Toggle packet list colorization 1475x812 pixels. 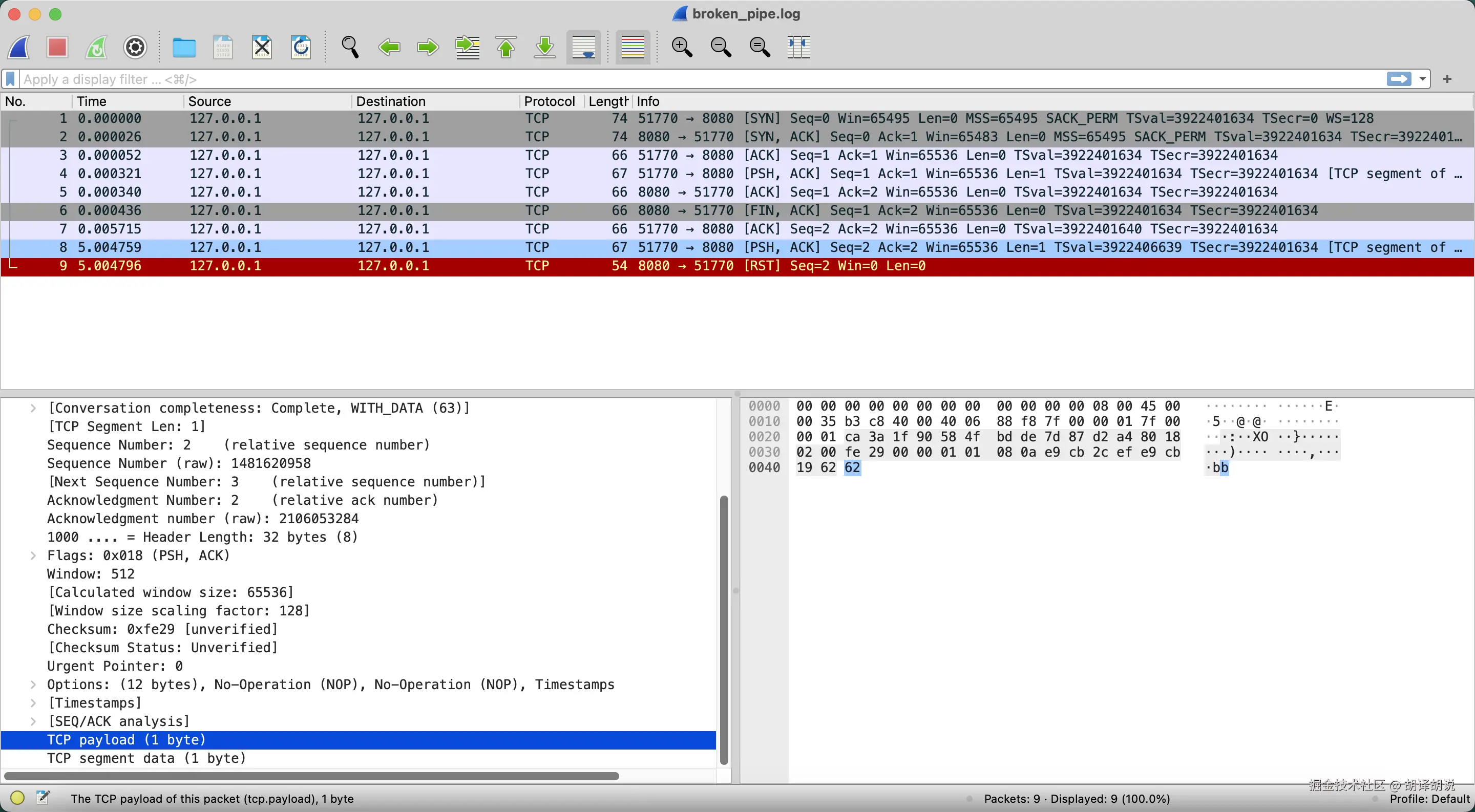633,47
